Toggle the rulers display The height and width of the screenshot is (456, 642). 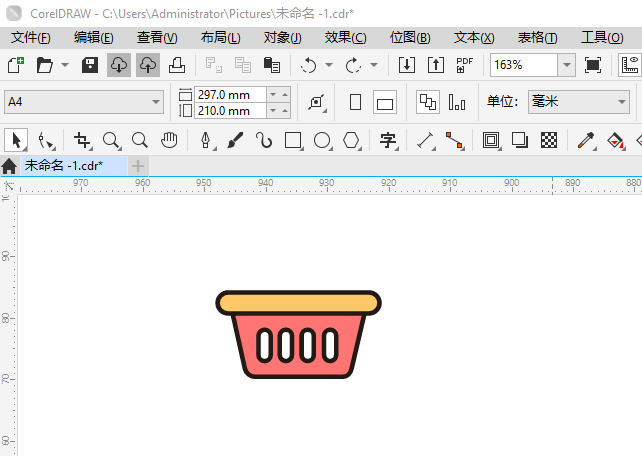click(x=630, y=65)
